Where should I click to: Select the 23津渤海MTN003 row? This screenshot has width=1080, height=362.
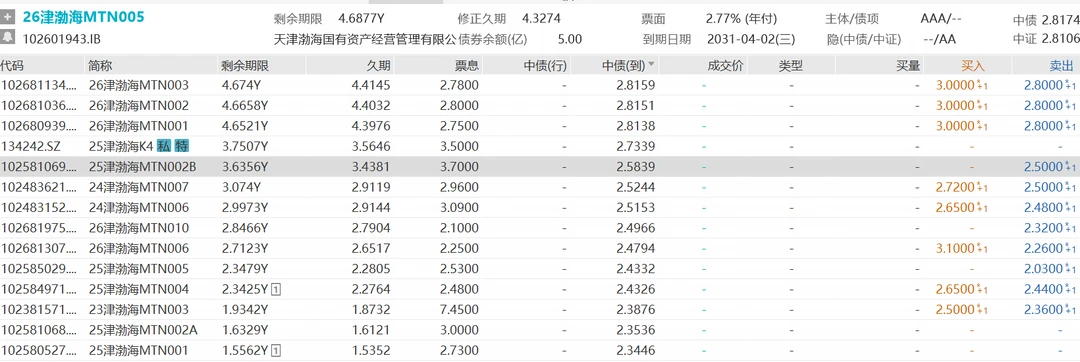pos(540,310)
